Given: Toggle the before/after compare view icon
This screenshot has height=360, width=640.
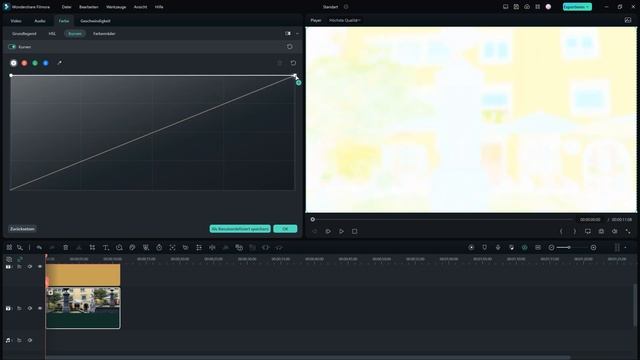Looking at the screenshot, I should (x=288, y=33).
